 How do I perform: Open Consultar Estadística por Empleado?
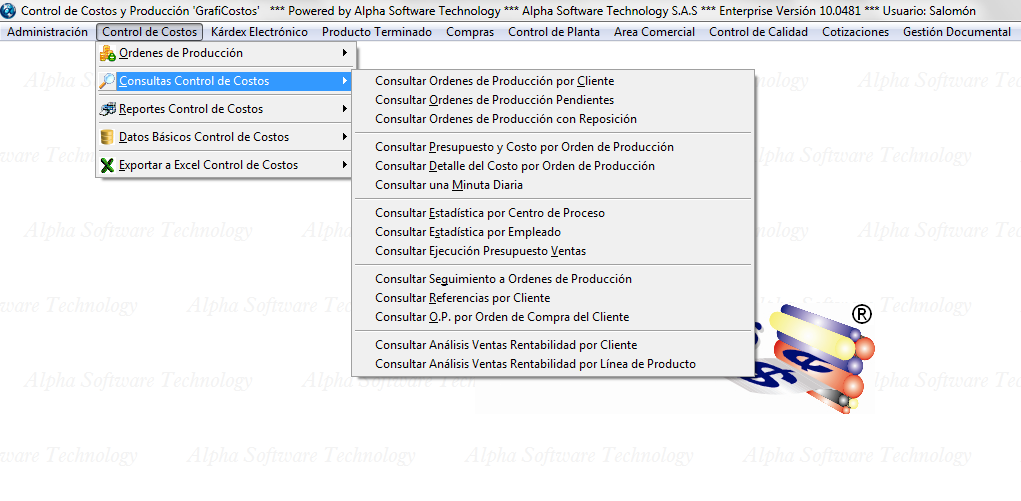(467, 232)
